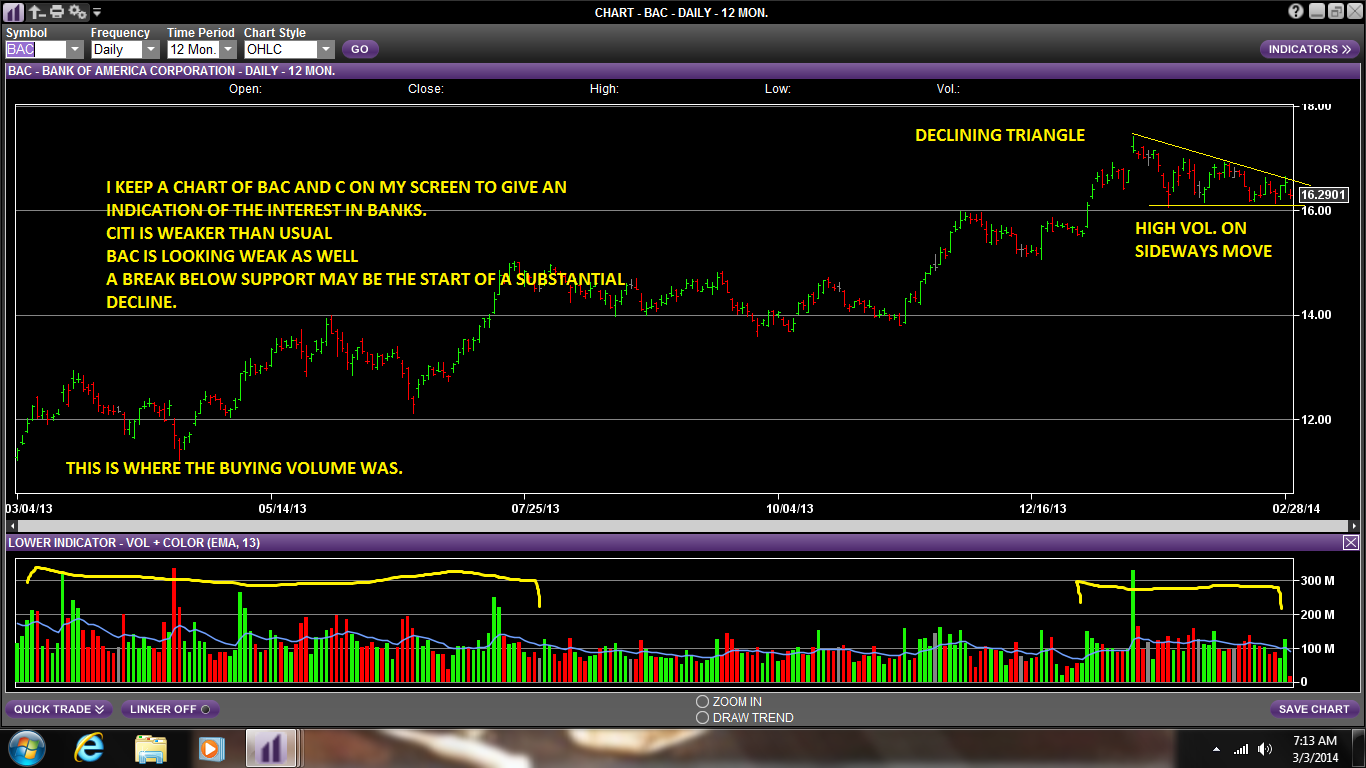Open Internet Explorer from the taskbar
Viewport: 1366px width, 768px height.
click(89, 747)
